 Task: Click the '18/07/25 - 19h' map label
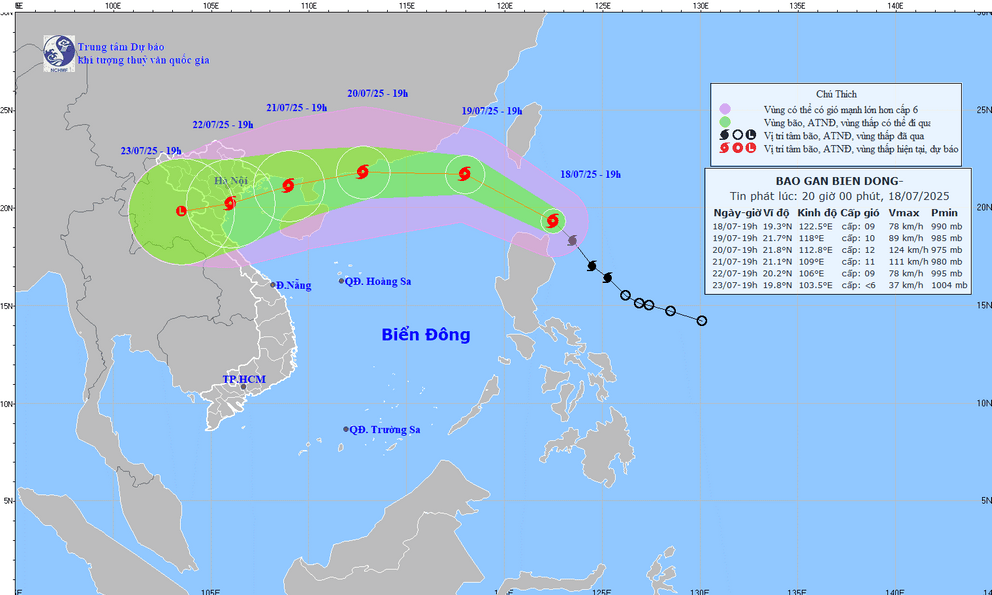coord(590,174)
